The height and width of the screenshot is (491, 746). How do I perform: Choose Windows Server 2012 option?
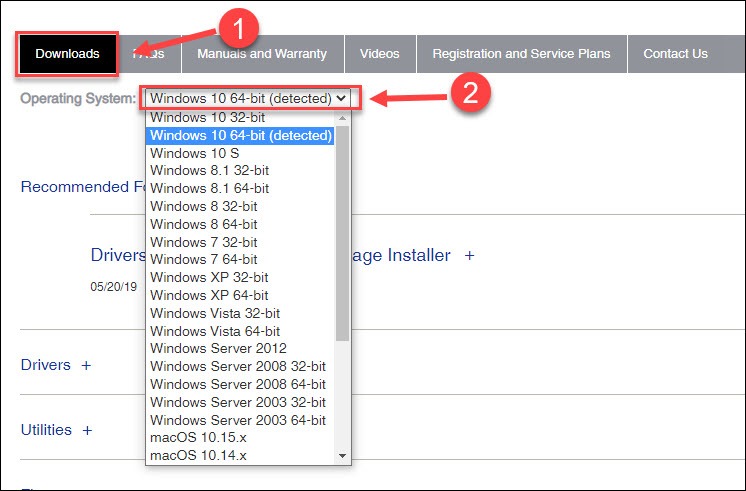pyautogui.click(x=240, y=348)
